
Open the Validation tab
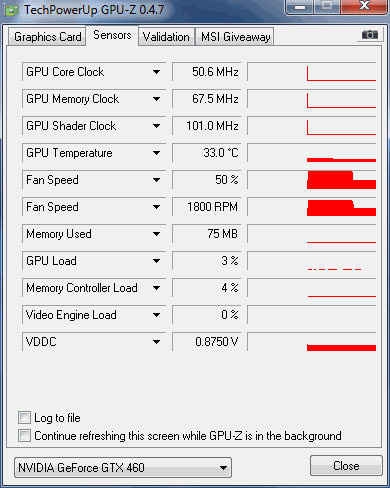click(166, 37)
